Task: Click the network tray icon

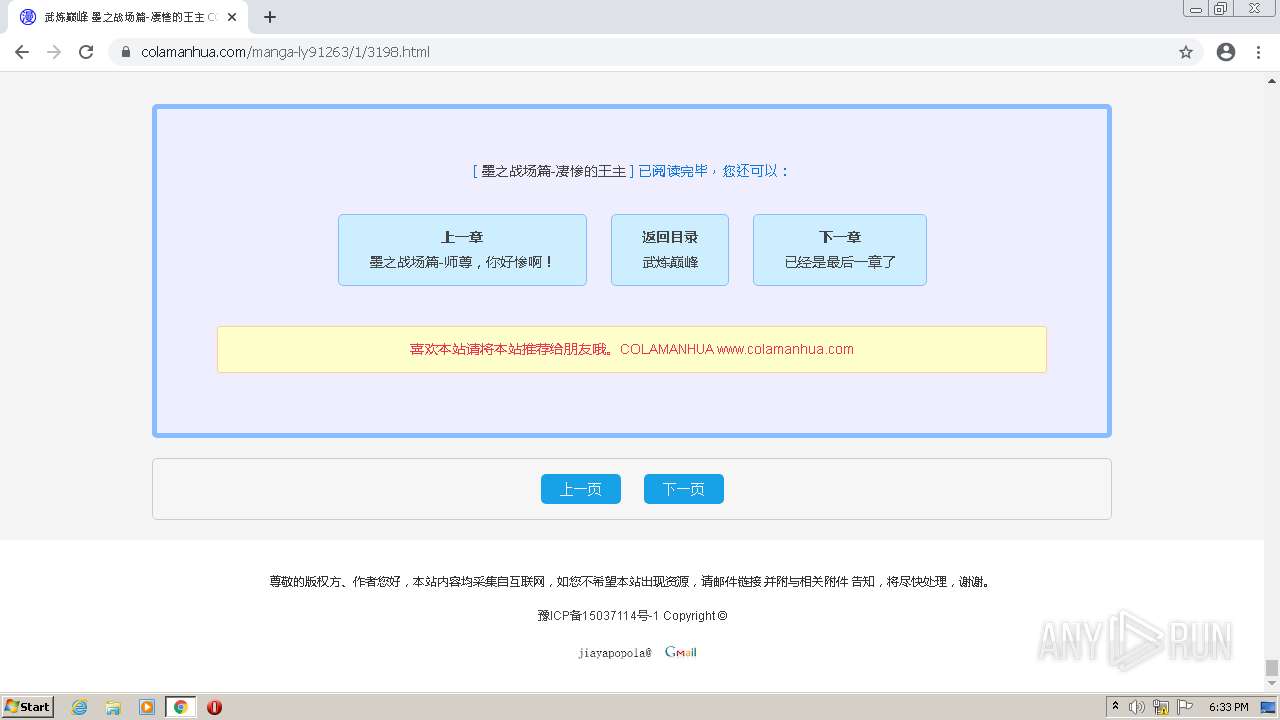Action: 1161,707
